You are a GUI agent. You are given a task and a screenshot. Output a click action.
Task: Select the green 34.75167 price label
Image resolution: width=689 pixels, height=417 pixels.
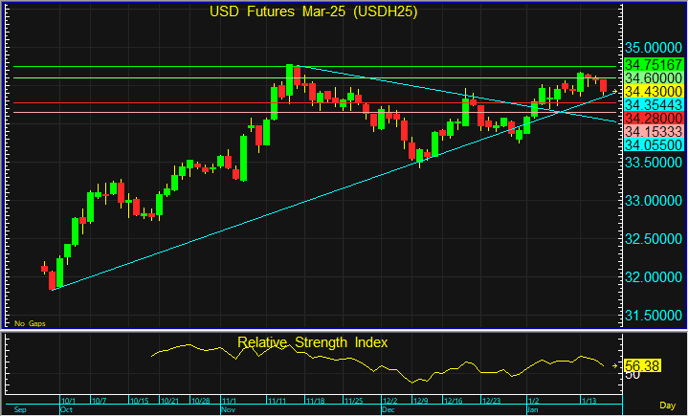(x=647, y=64)
